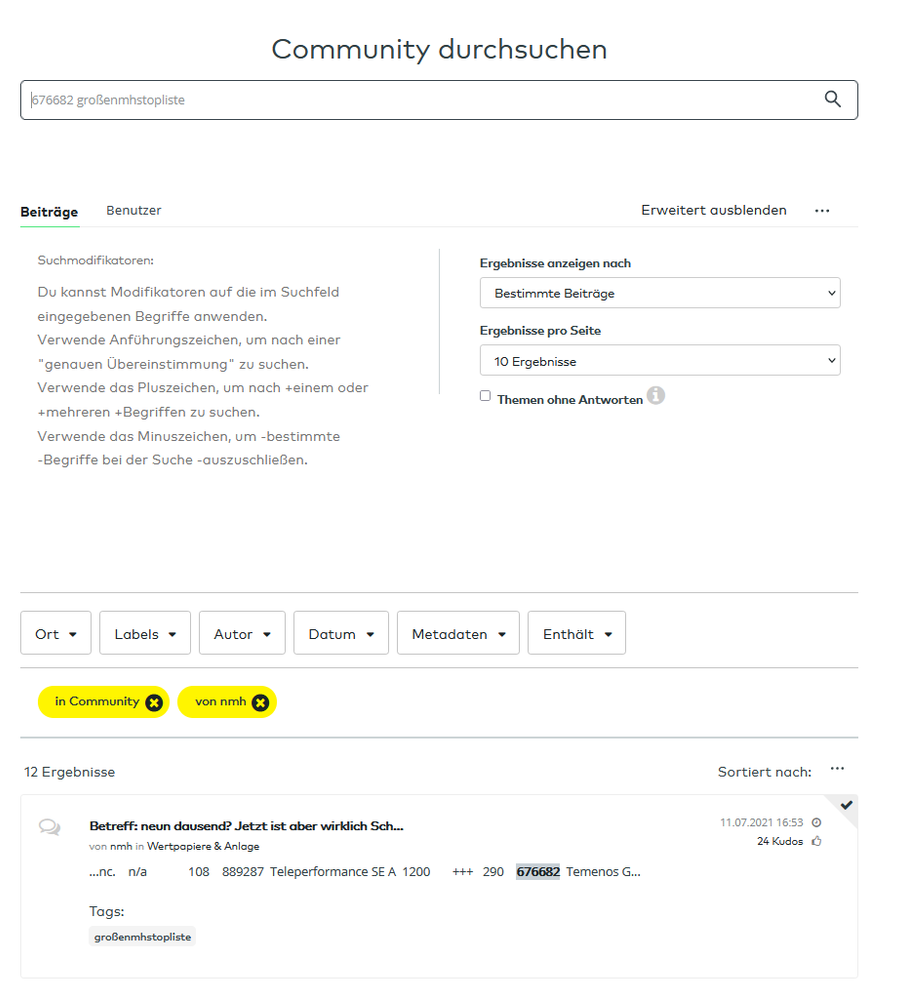
Task: Open the three-dot menu near Erweitert ausblenden
Action: coord(822,210)
